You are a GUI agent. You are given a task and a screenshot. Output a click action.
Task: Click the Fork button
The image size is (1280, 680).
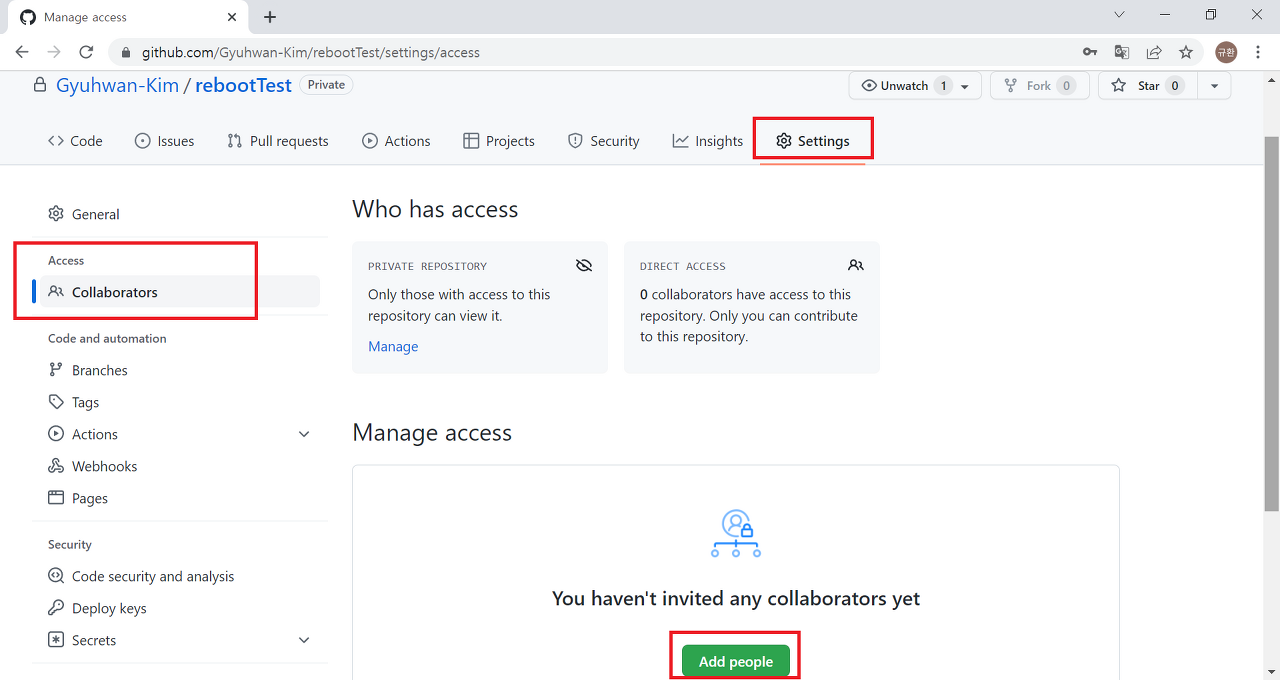(x=1039, y=86)
